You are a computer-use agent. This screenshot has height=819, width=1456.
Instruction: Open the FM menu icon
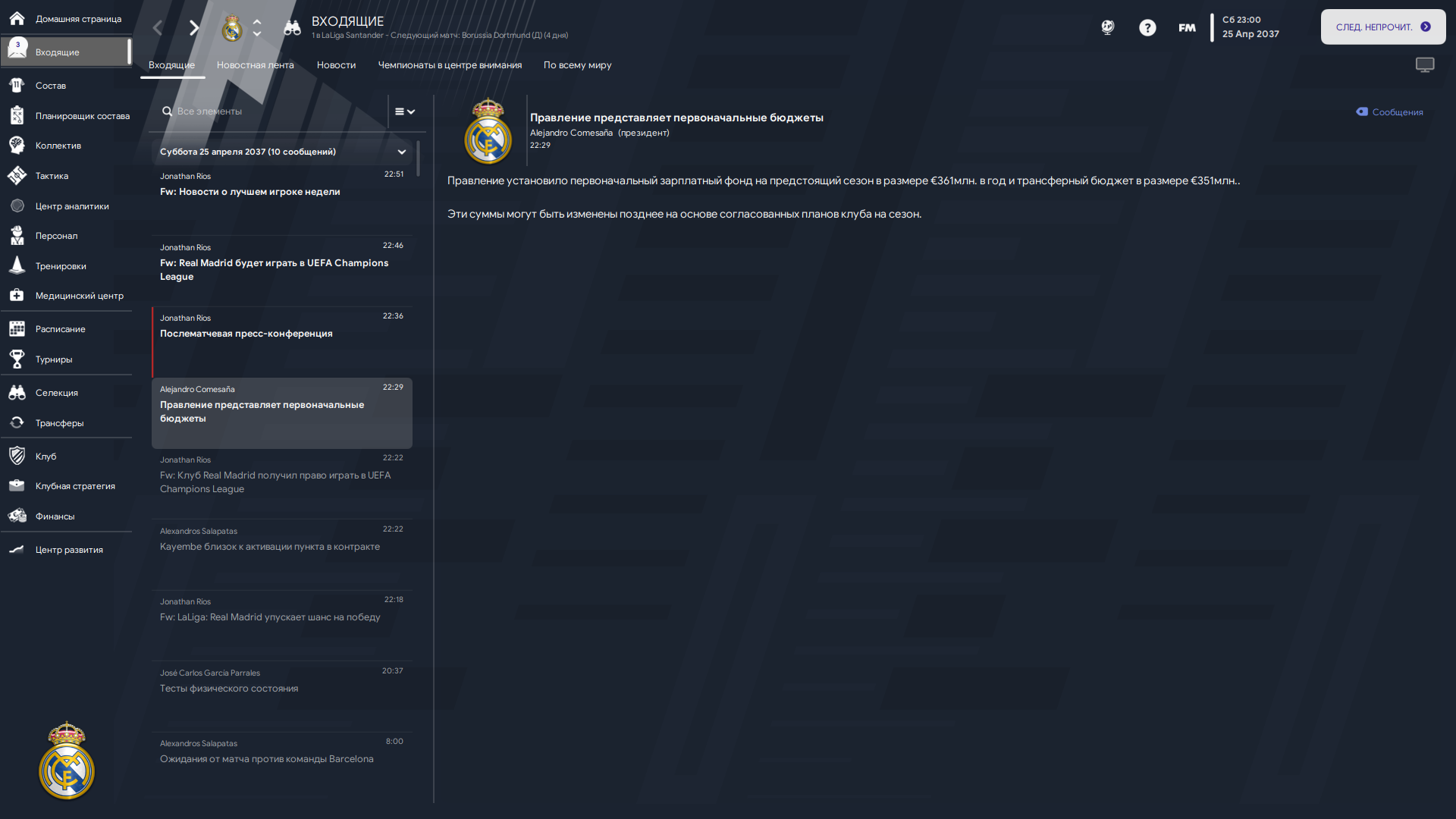click(x=1187, y=28)
